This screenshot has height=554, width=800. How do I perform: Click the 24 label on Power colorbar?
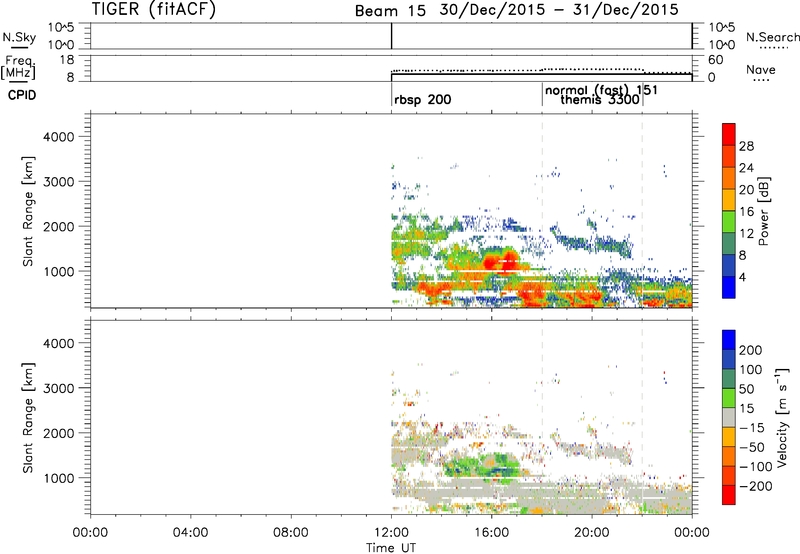(x=746, y=168)
